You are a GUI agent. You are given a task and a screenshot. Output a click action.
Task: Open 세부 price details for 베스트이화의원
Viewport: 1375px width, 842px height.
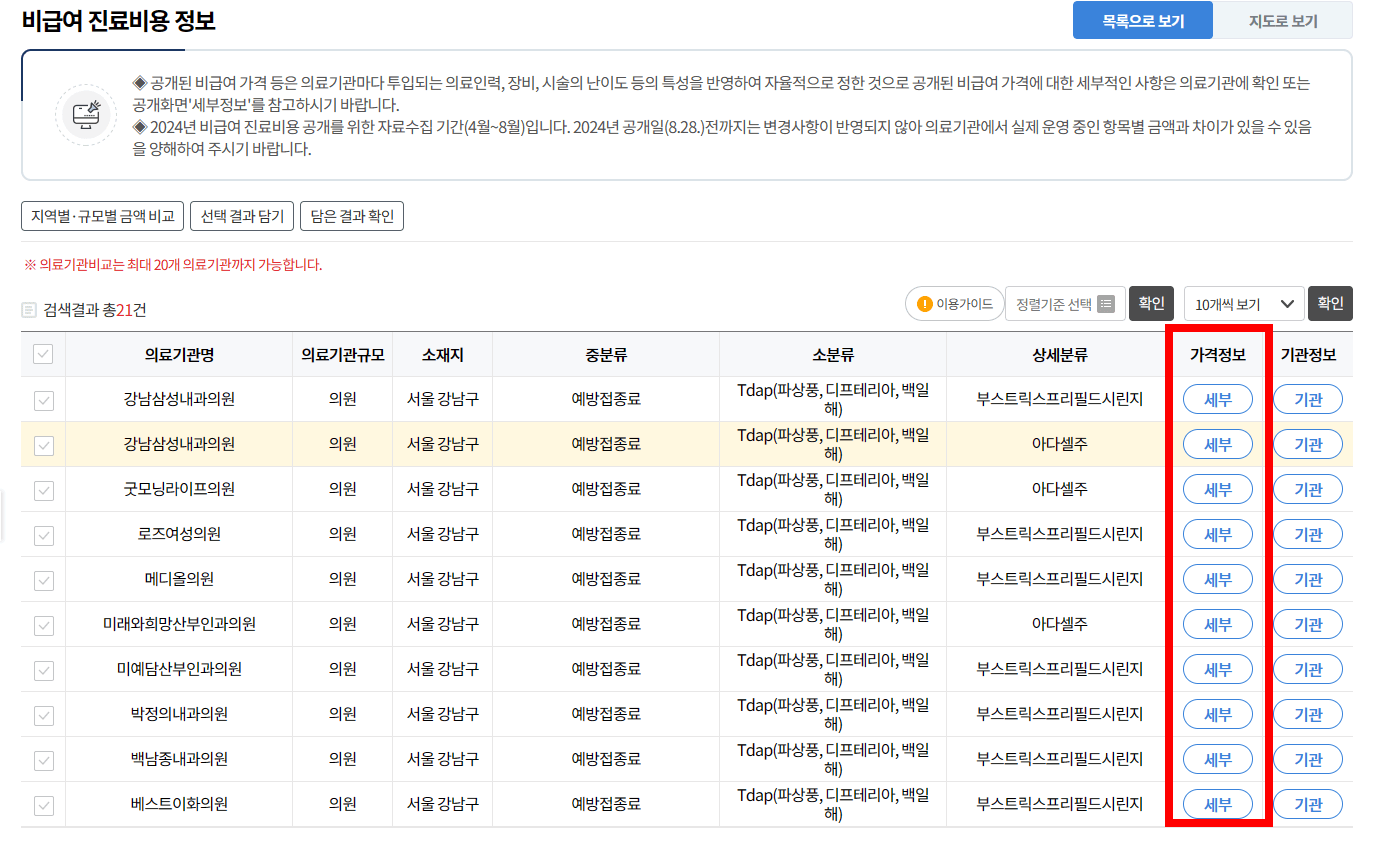[x=1218, y=804]
